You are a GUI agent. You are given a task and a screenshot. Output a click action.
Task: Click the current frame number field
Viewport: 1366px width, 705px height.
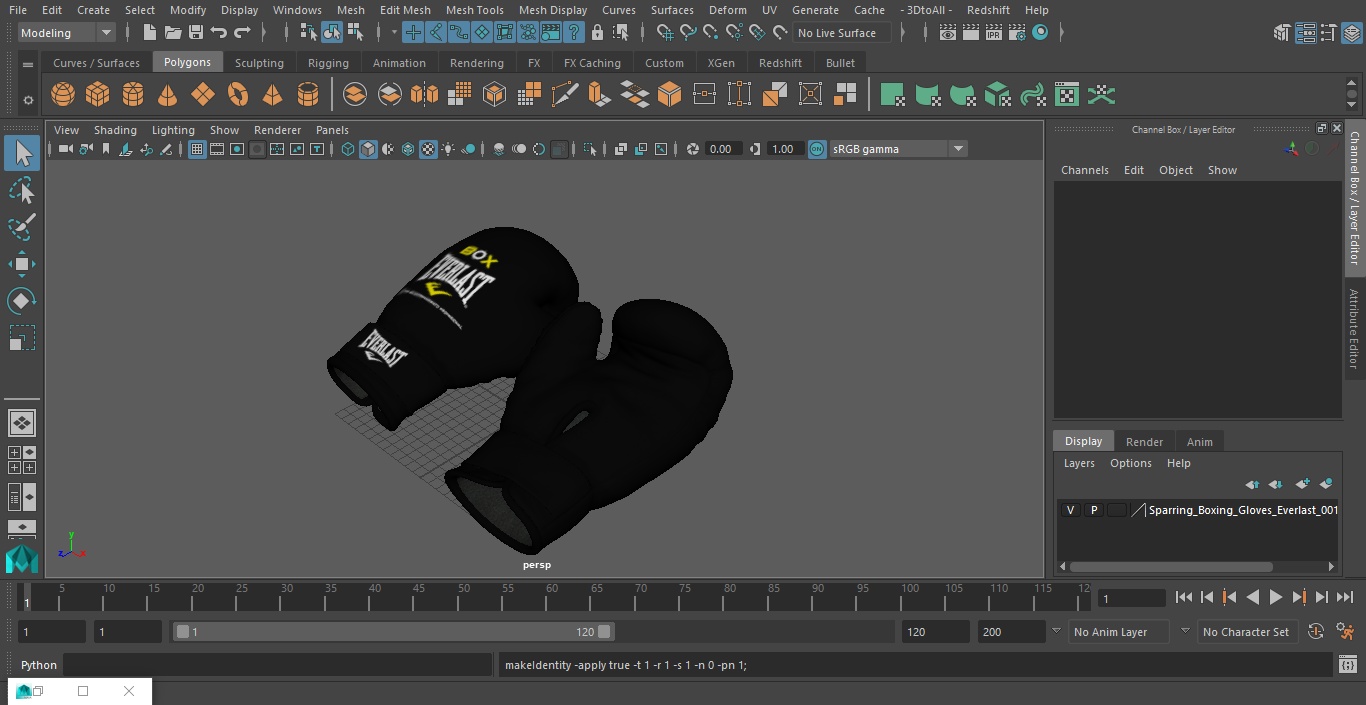(x=1131, y=598)
